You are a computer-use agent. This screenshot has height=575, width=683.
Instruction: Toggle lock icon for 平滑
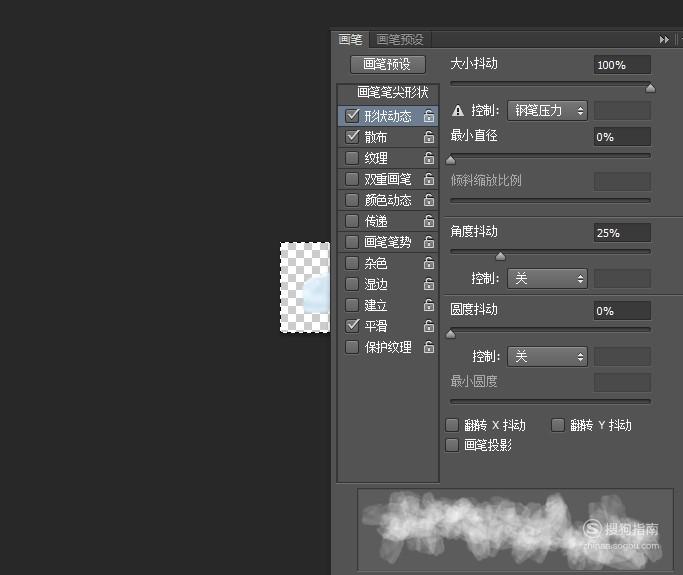pos(429,326)
